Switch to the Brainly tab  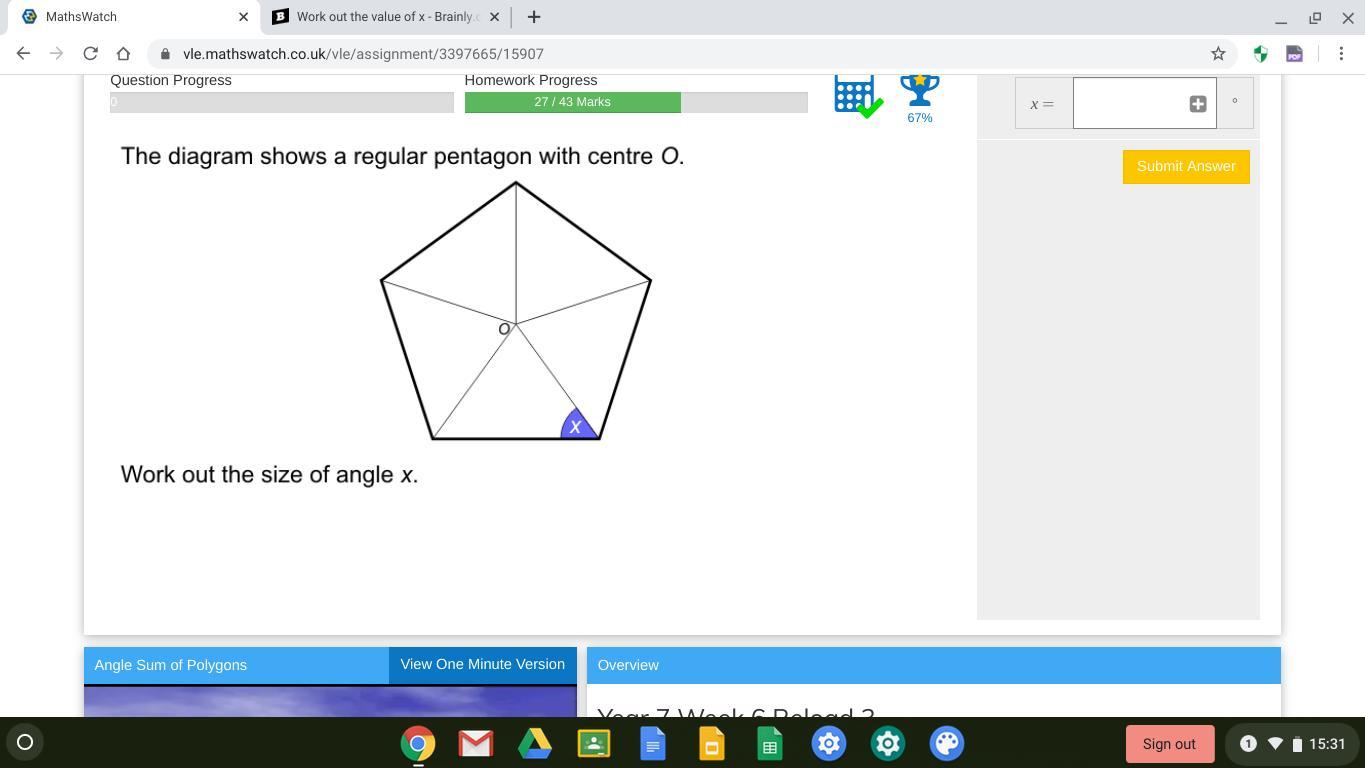pyautogui.click(x=385, y=16)
